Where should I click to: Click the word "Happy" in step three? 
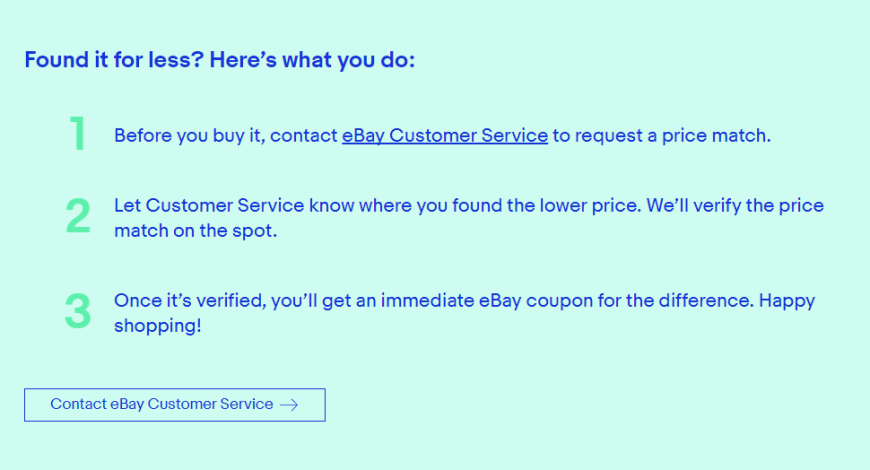pyautogui.click(x=787, y=301)
